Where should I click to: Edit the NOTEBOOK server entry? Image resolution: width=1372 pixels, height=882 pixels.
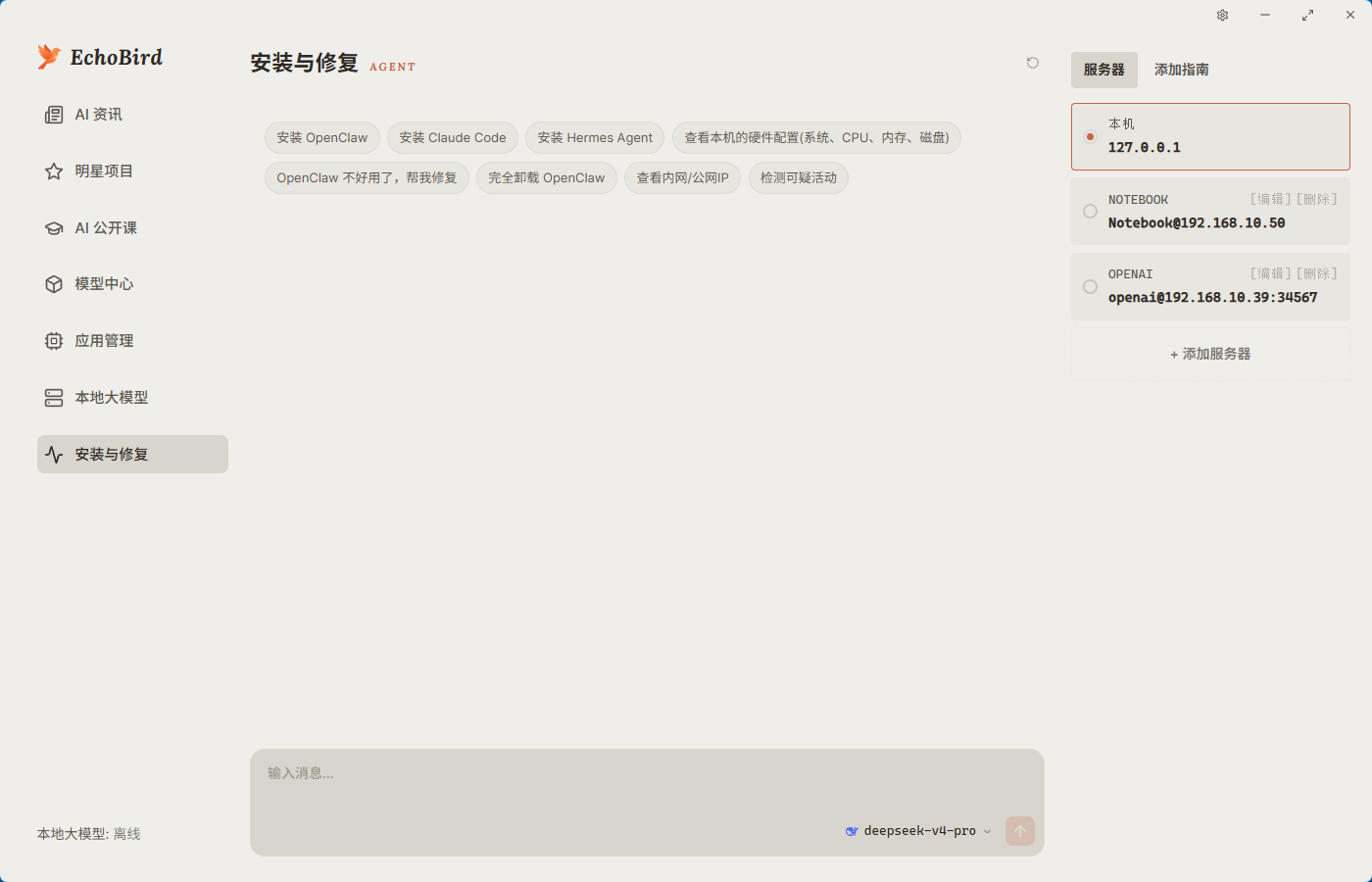coord(1271,200)
